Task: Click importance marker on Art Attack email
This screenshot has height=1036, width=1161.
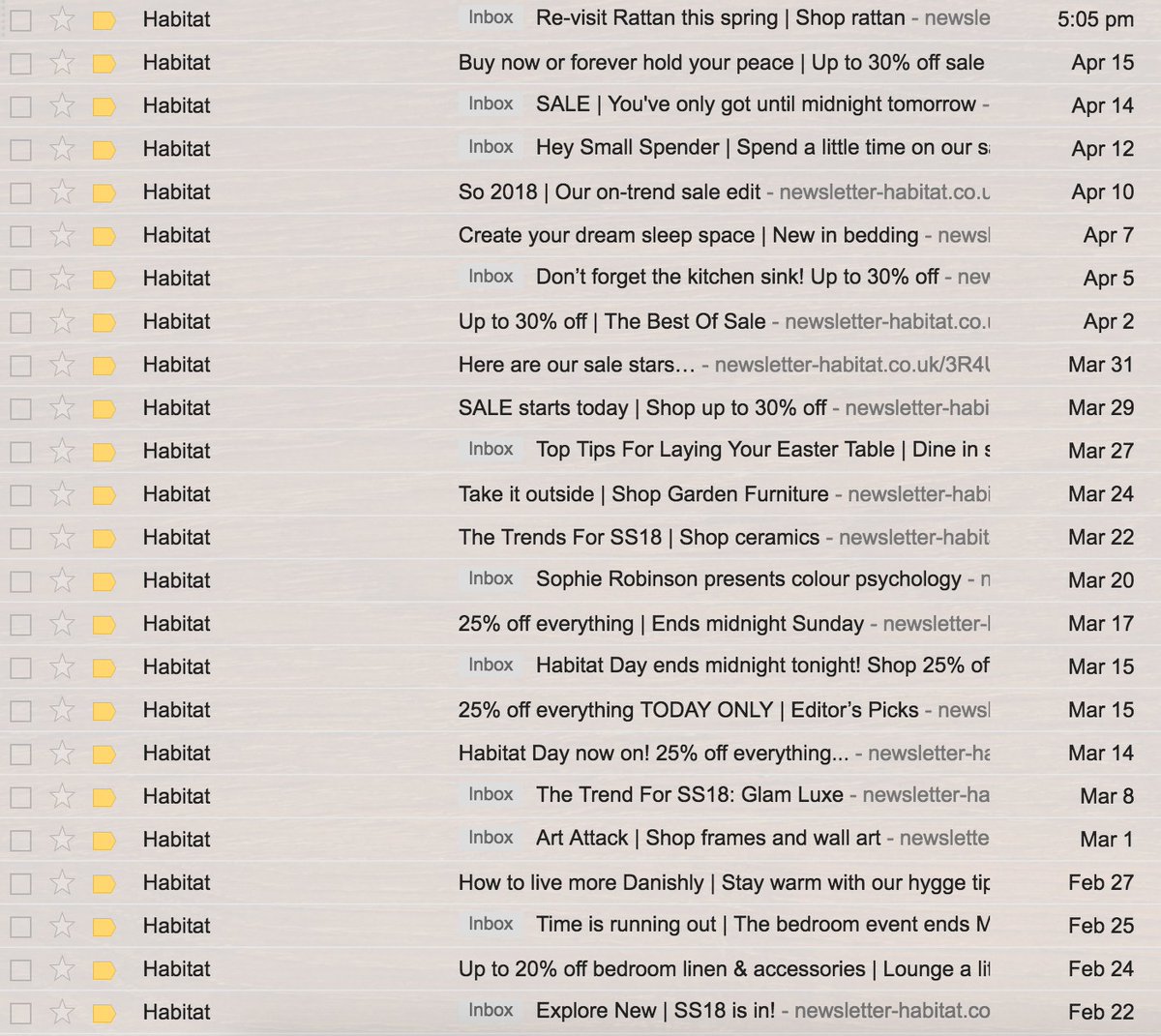Action: (104, 841)
